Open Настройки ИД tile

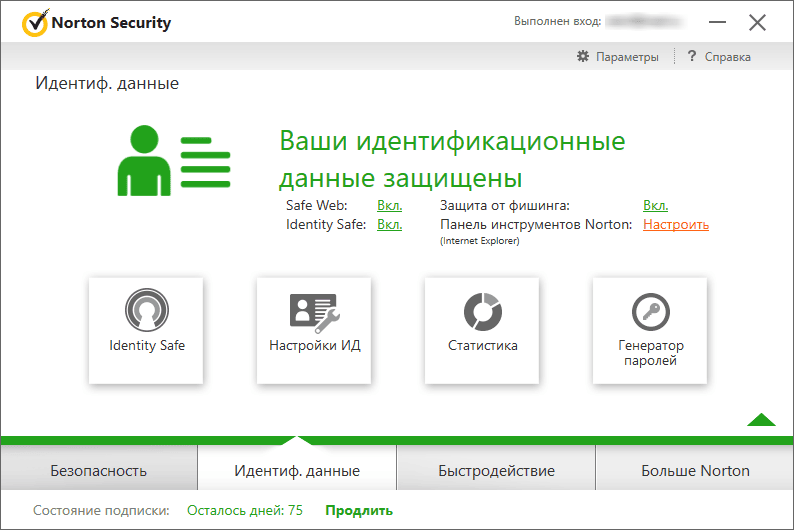[314, 330]
